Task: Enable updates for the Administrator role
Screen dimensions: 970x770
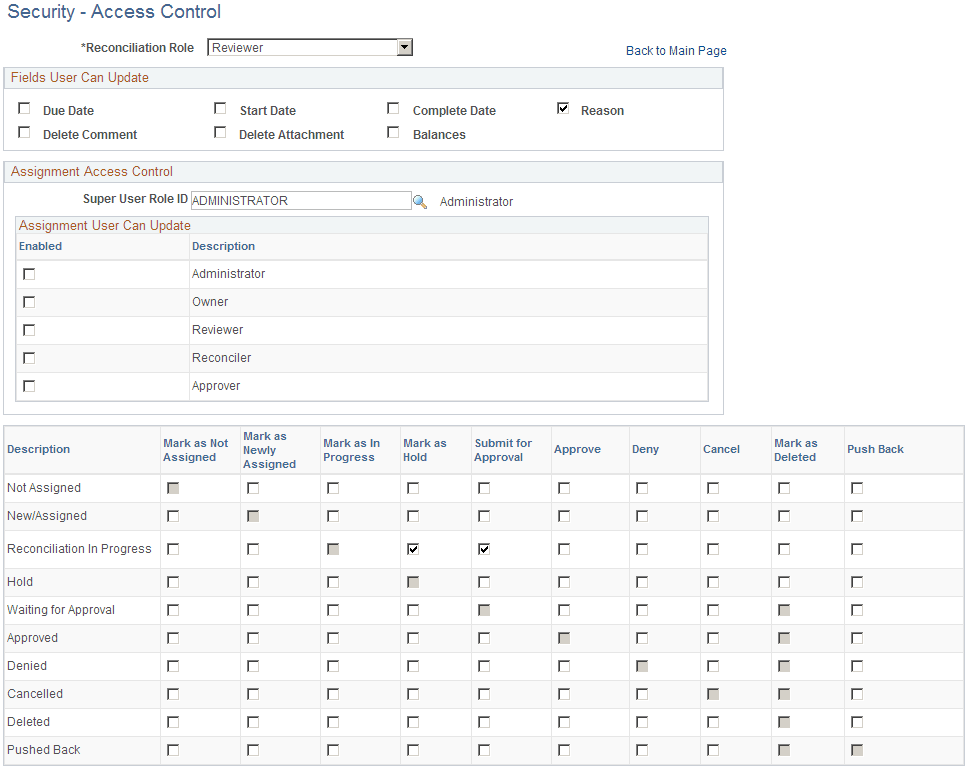Action: coord(29,273)
